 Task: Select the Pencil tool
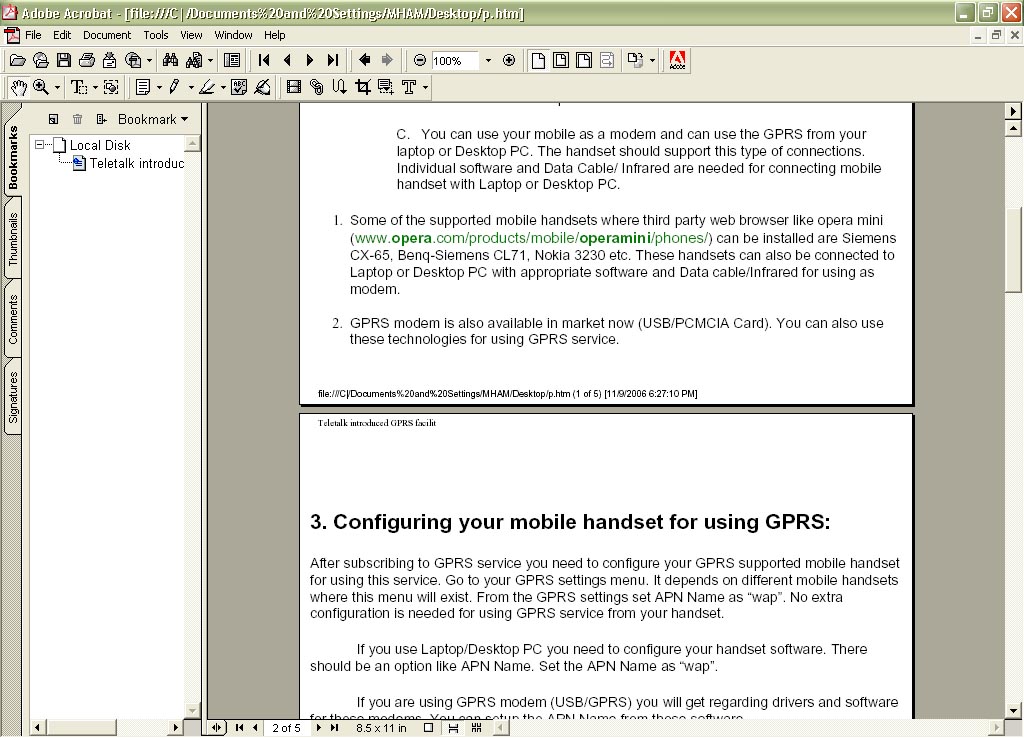[174, 87]
